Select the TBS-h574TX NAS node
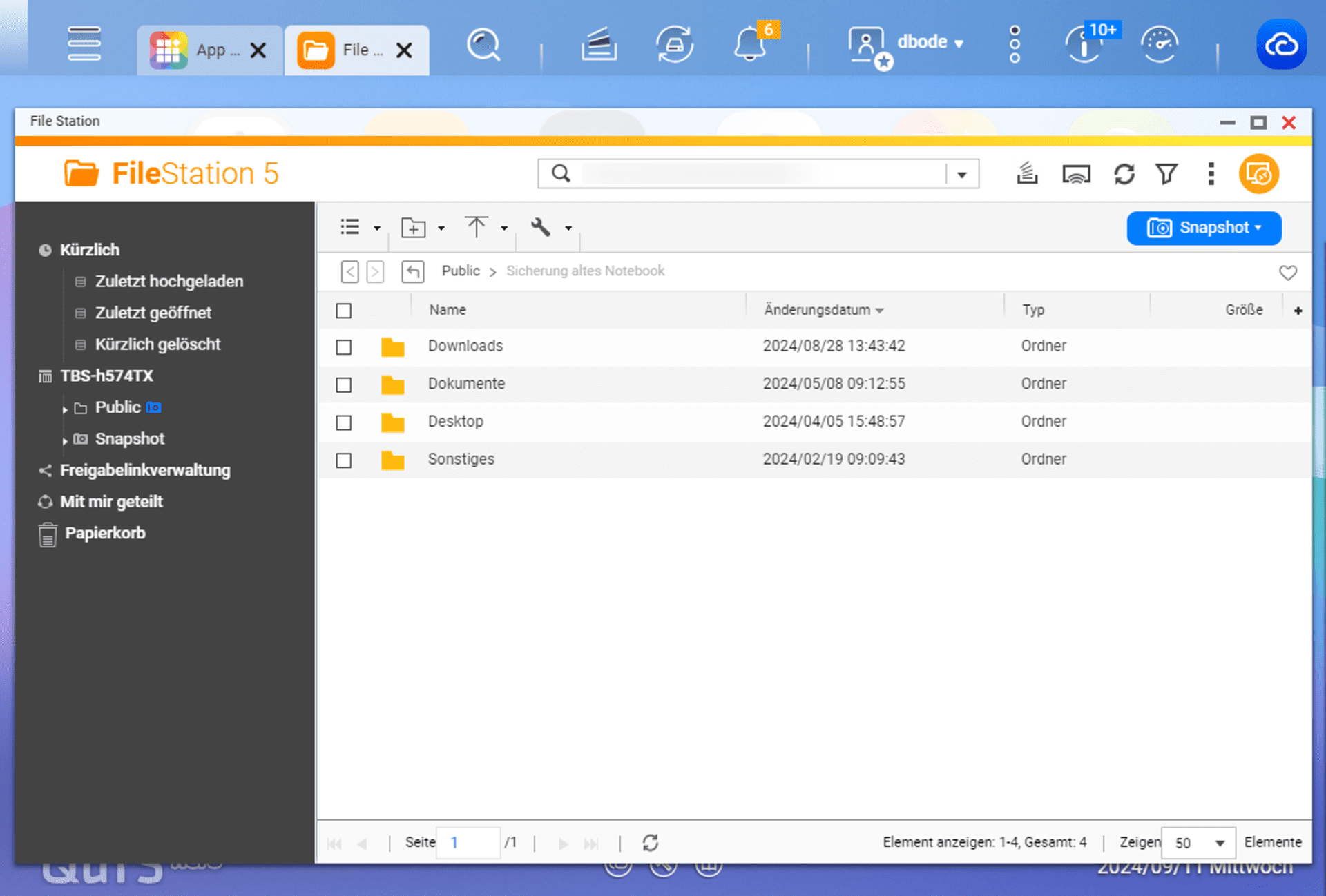The image size is (1326, 896). tap(106, 376)
